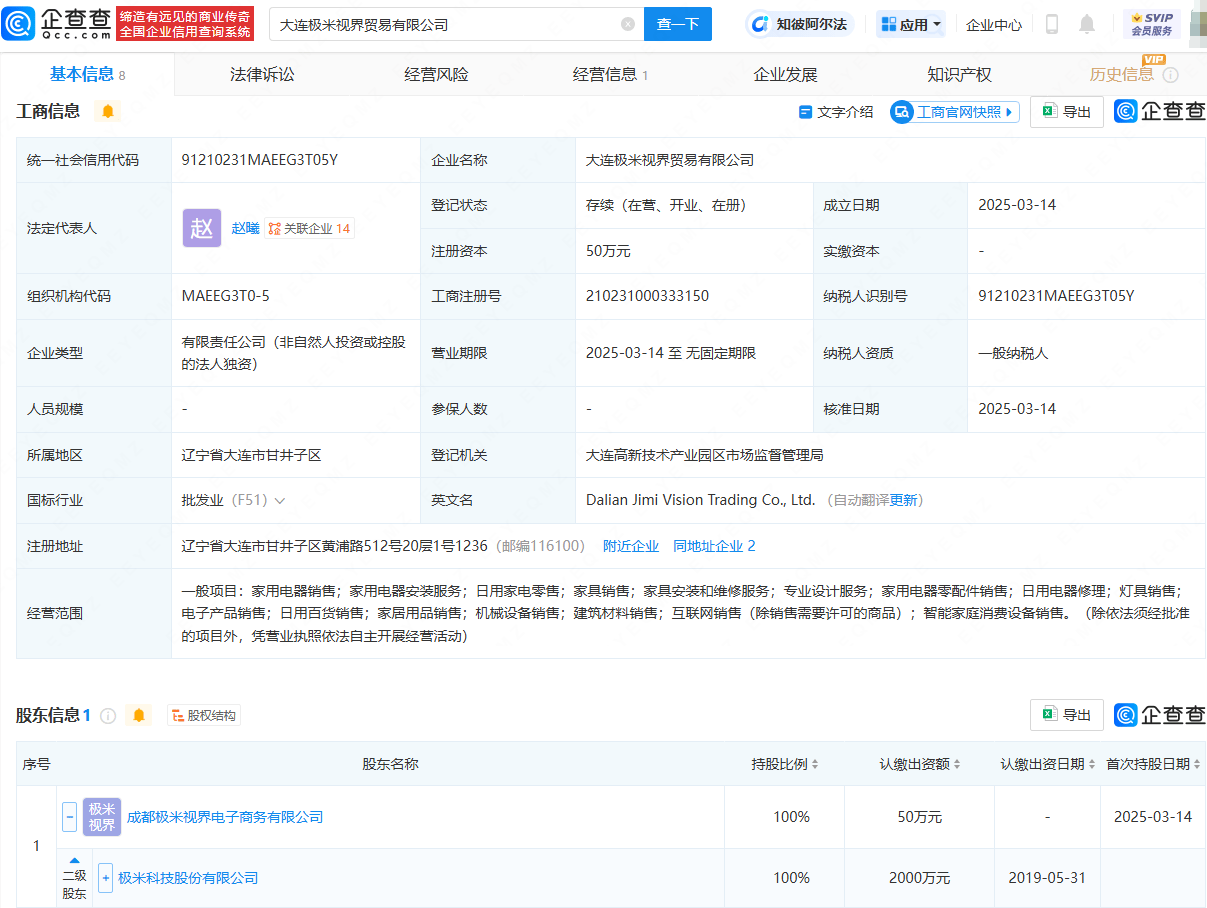Expand the 批发业 industry classification chevron
The image size is (1207, 908).
[x=279, y=500]
